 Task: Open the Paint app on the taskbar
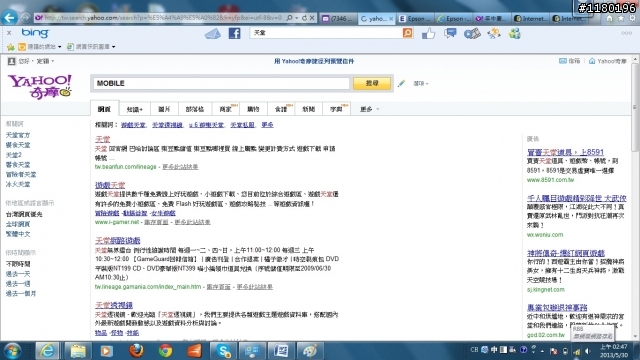pyautogui.click(x=310, y=351)
